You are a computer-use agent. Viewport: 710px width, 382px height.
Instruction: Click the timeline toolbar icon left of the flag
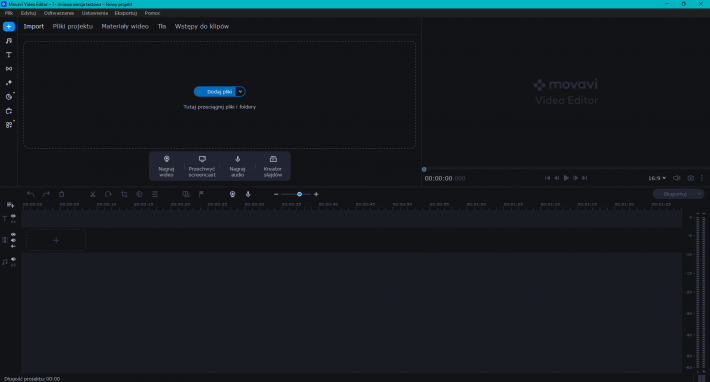coord(186,194)
